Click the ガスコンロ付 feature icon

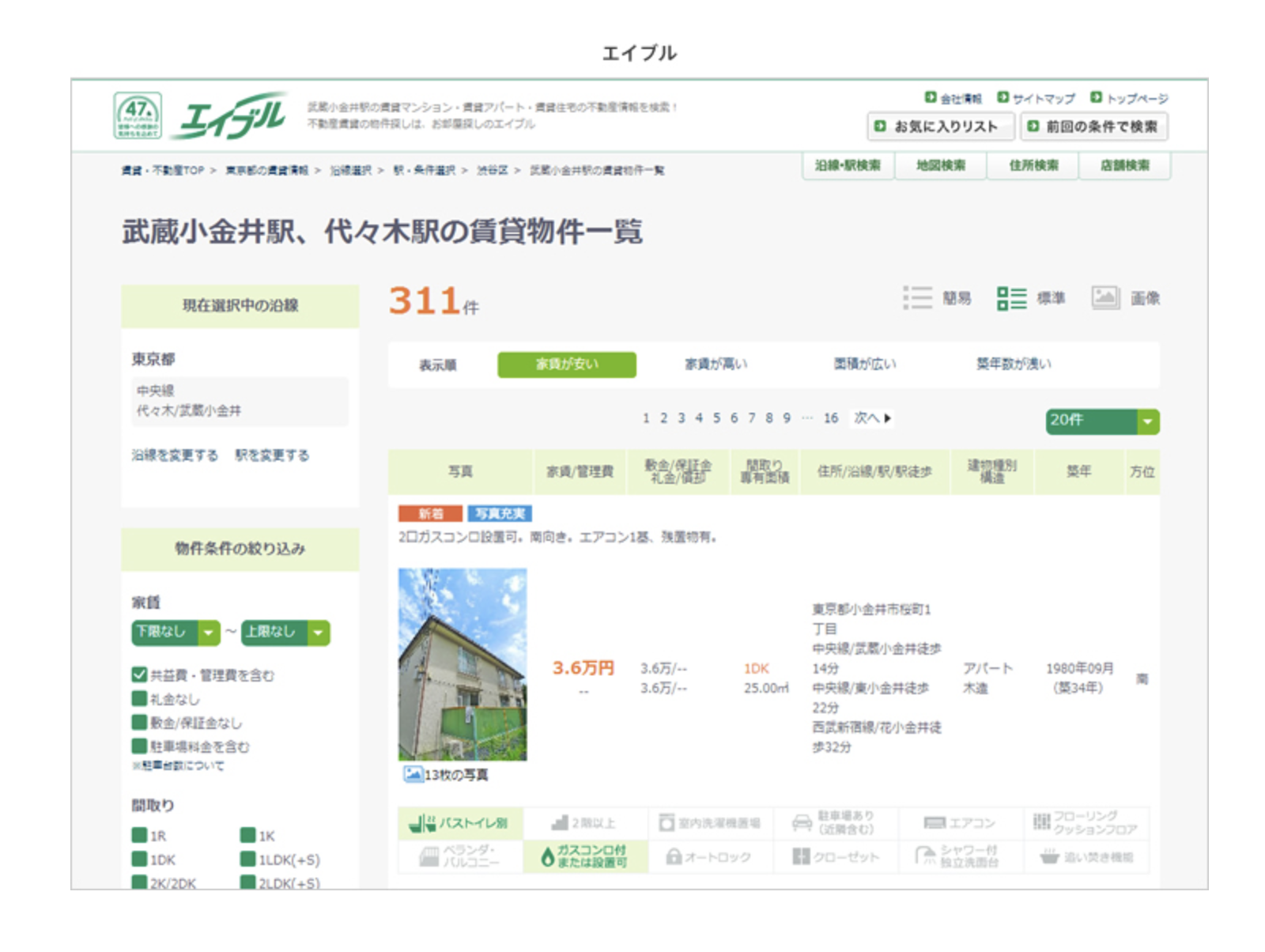547,857
